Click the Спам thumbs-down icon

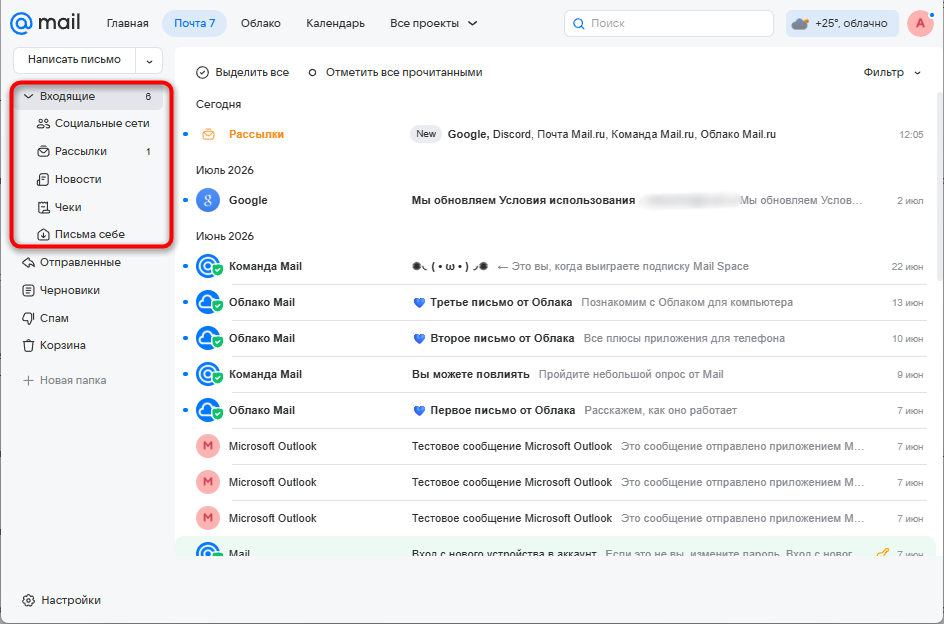click(28, 318)
